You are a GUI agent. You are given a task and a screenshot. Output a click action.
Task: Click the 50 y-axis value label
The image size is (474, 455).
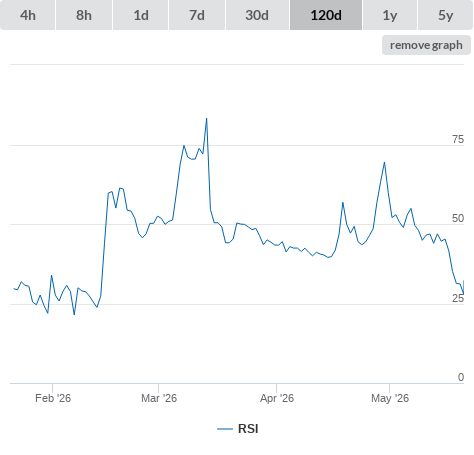458,218
